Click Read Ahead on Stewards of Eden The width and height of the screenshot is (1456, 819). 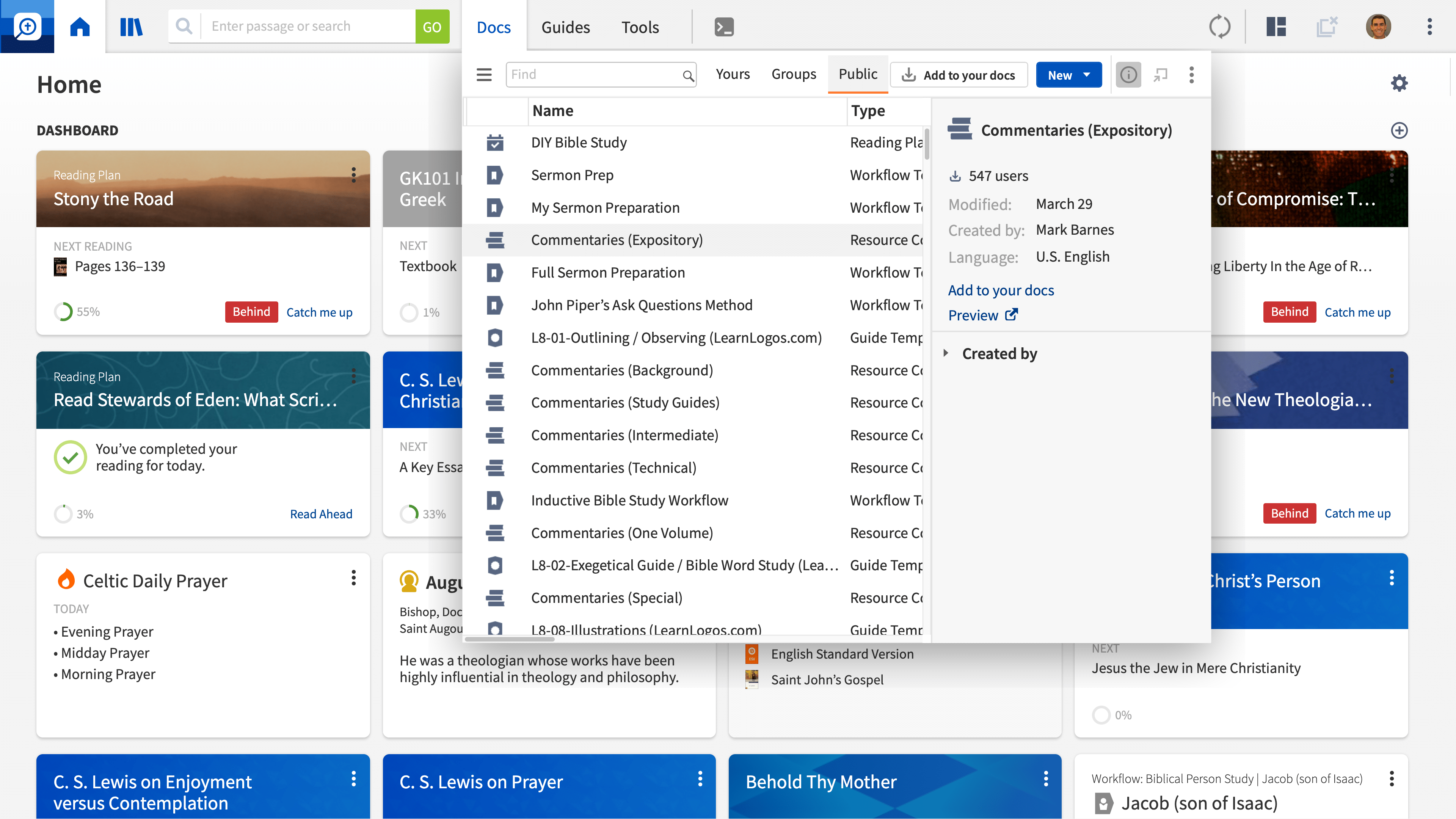point(321,514)
